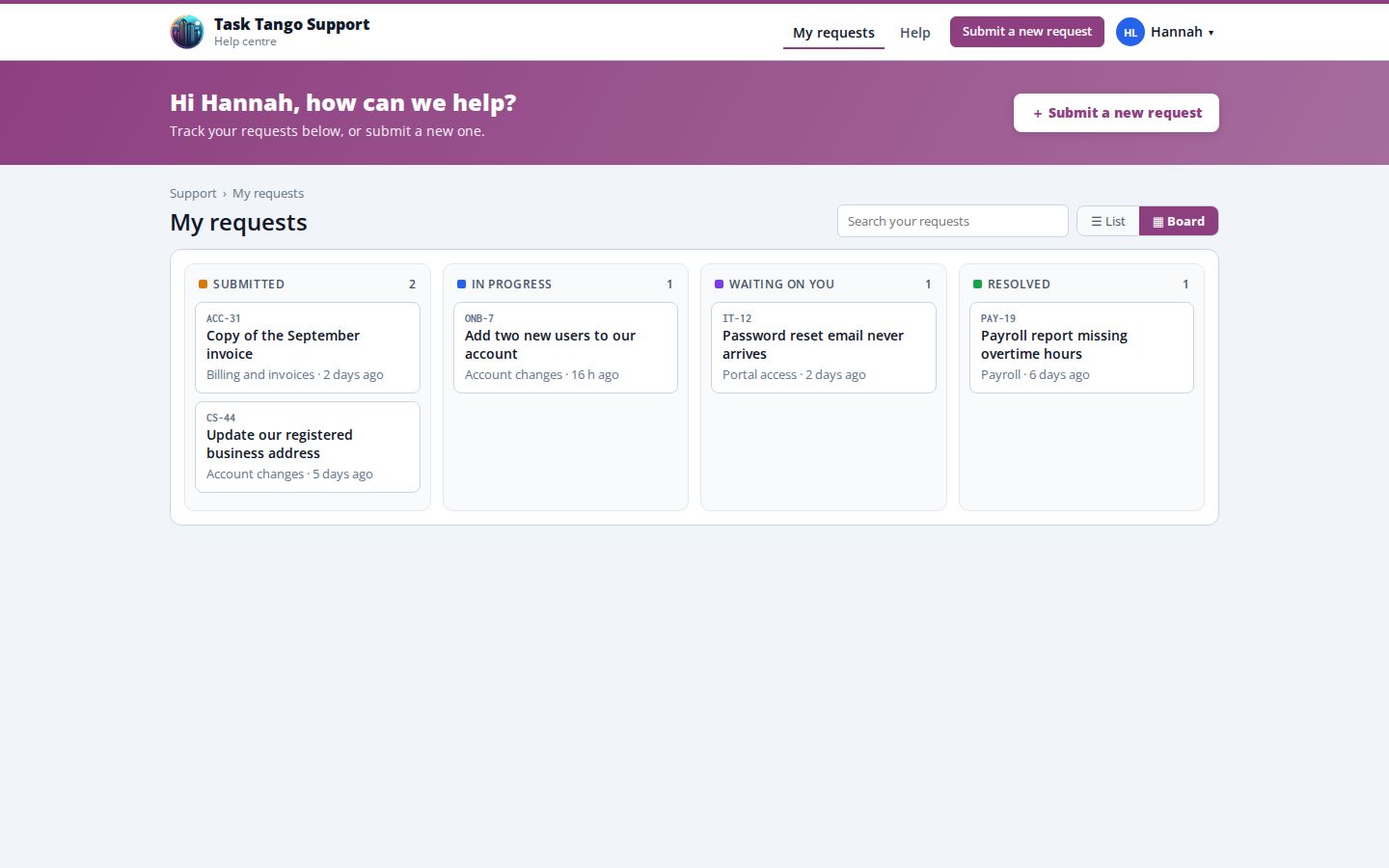Click the My requests breadcrumb

(268, 193)
